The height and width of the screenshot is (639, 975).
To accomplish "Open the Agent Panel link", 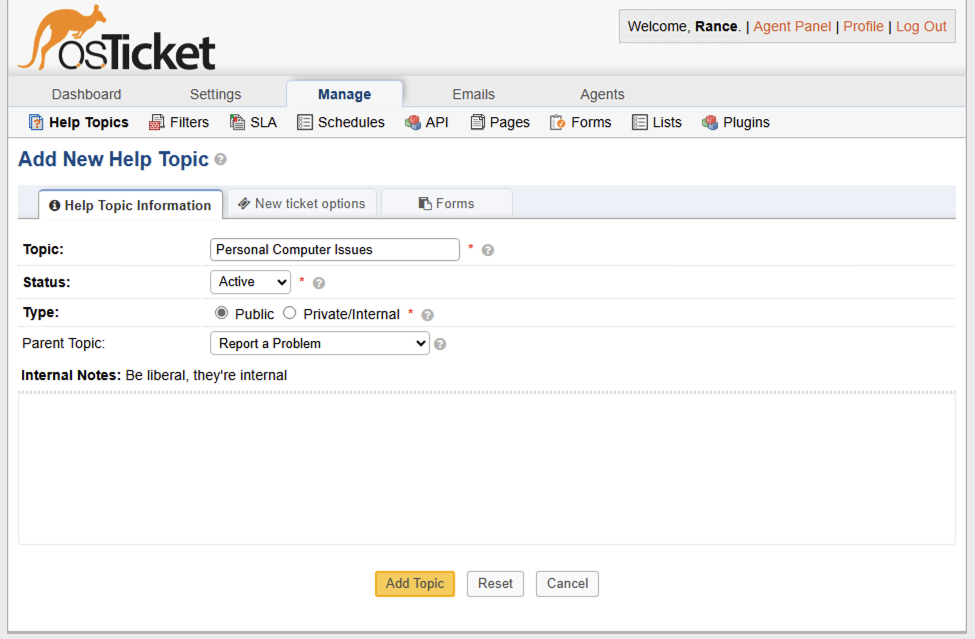I will click(x=792, y=26).
